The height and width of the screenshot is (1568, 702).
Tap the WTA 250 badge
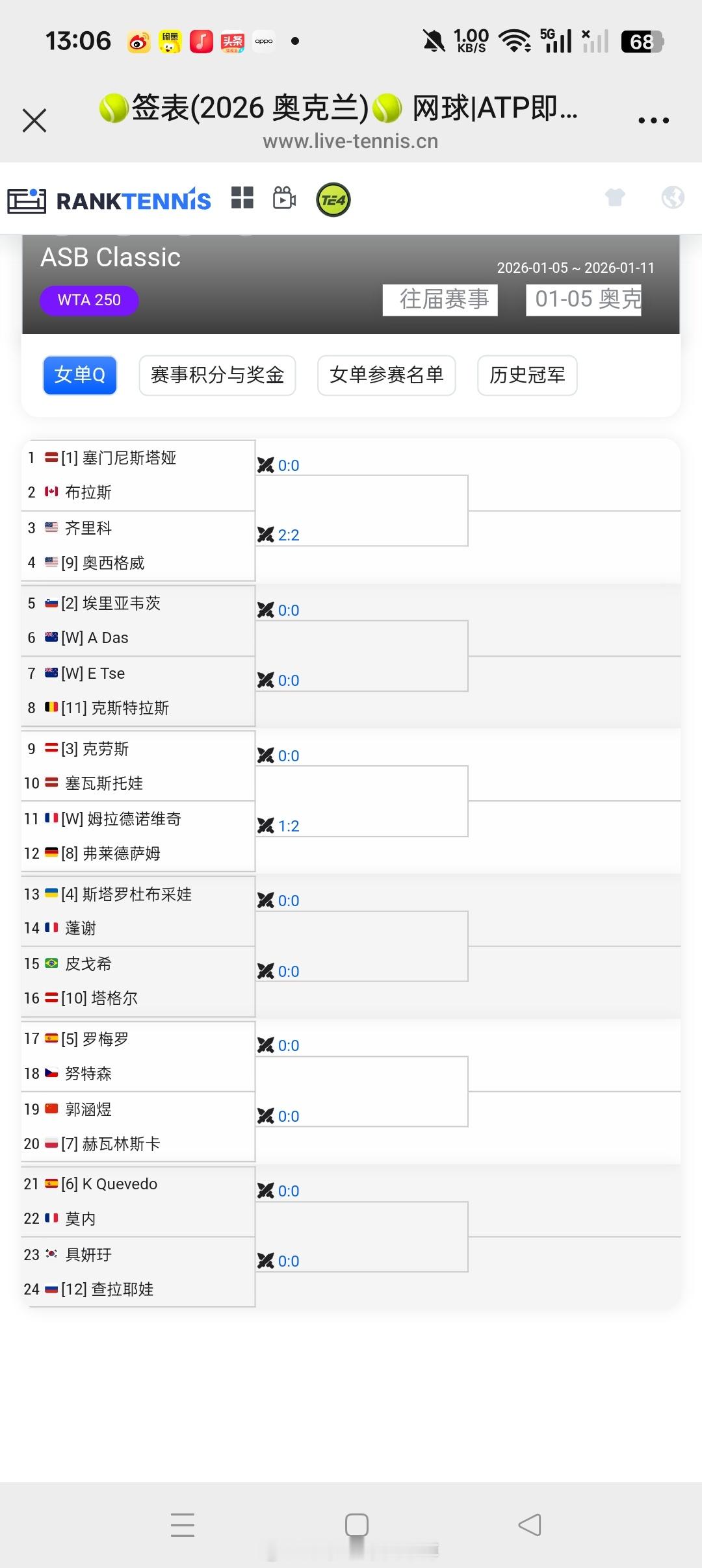coord(89,300)
